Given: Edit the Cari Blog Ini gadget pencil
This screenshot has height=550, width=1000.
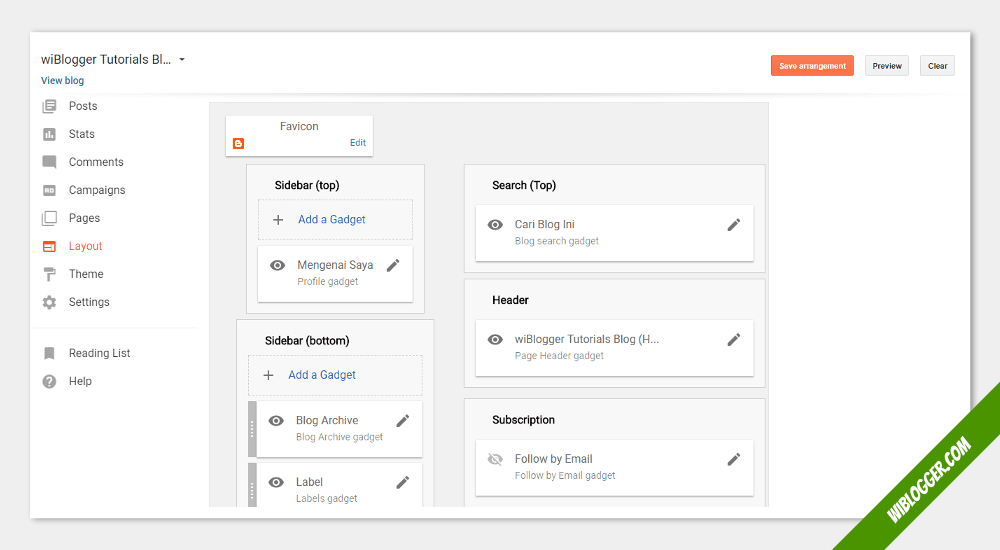Looking at the screenshot, I should [x=734, y=225].
